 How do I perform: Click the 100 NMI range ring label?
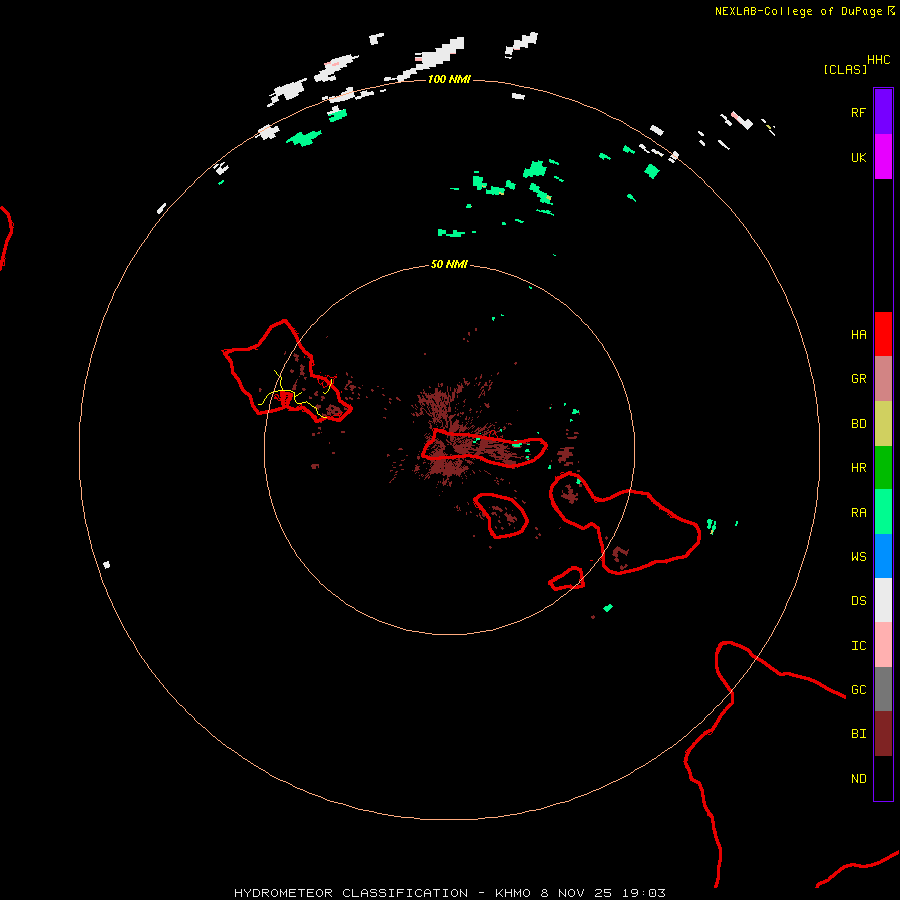[449, 79]
